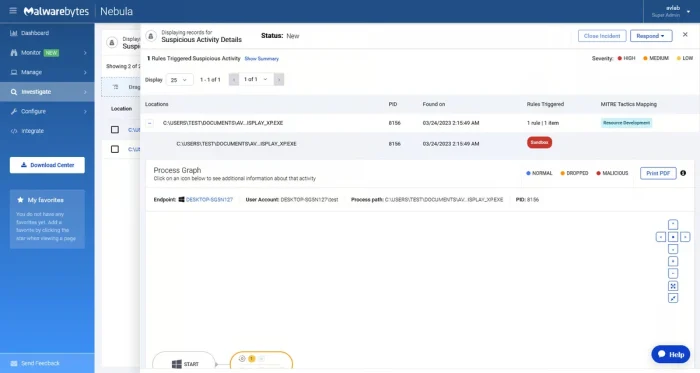Zoom out the process graph
This screenshot has width=700, height=373.
click(673, 274)
